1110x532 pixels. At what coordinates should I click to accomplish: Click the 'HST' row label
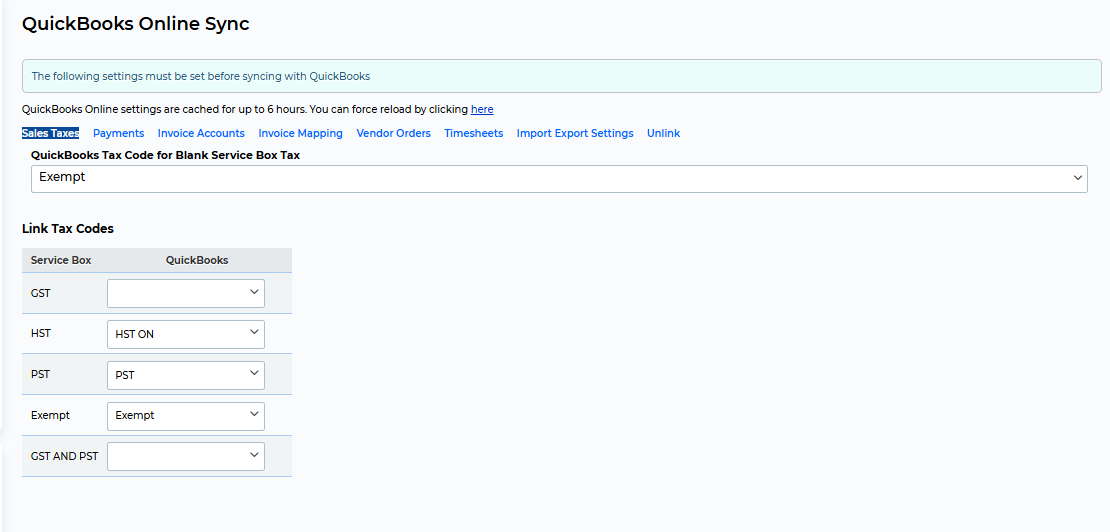40,333
